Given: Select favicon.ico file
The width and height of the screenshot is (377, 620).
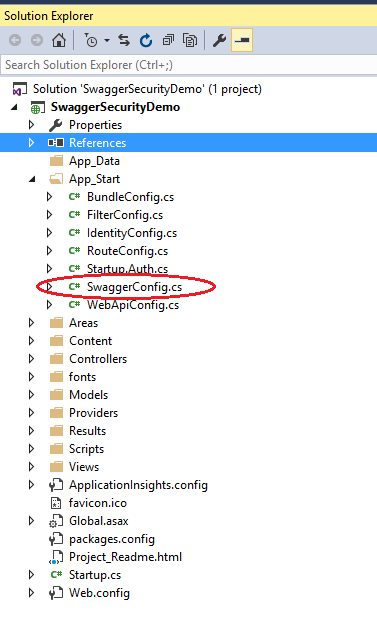Looking at the screenshot, I should pyautogui.click(x=98, y=503).
